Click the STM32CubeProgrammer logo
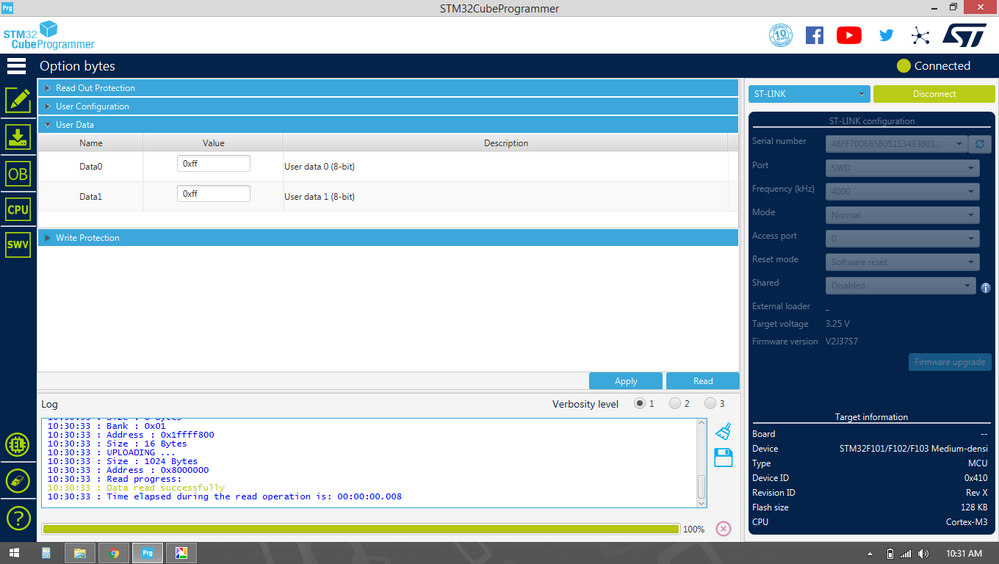This screenshot has width=999, height=564. click(x=48, y=36)
